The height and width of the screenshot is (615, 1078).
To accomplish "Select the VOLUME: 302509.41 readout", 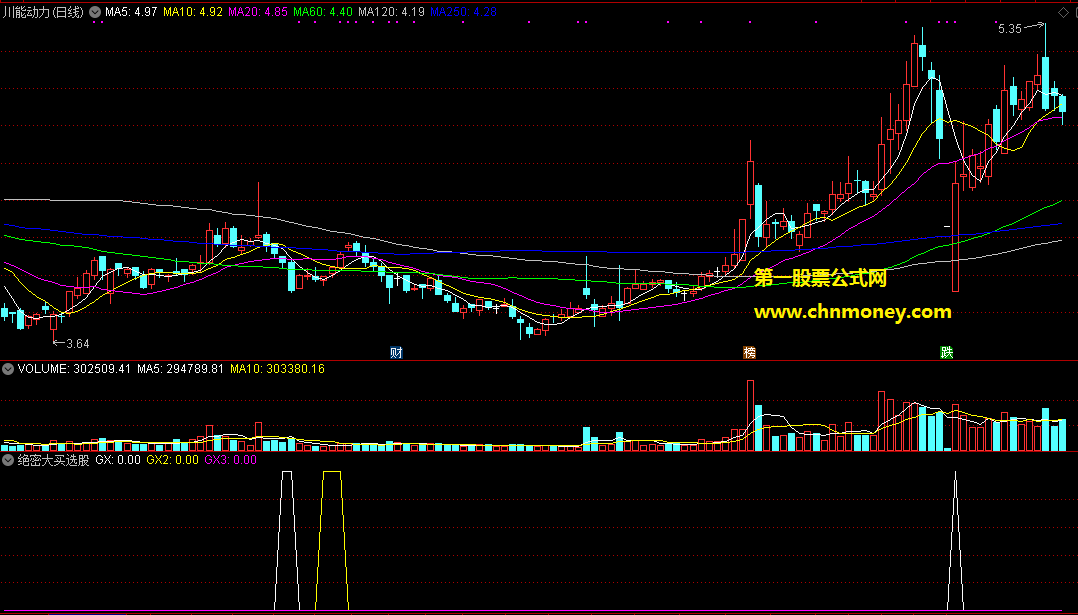I will click(x=74, y=369).
